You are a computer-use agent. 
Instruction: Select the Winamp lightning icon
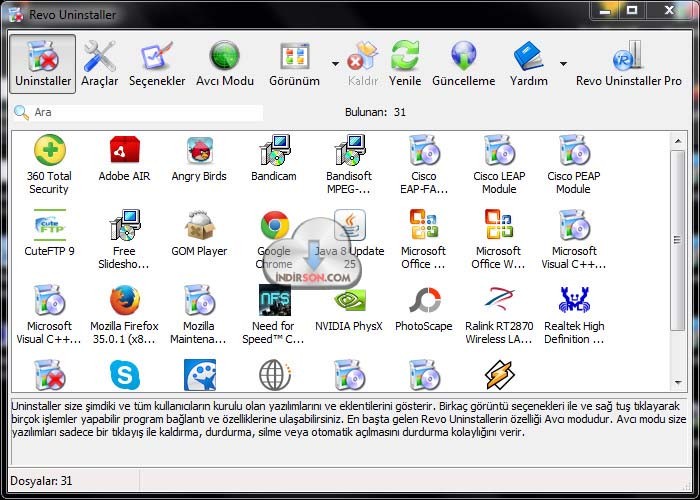500,375
